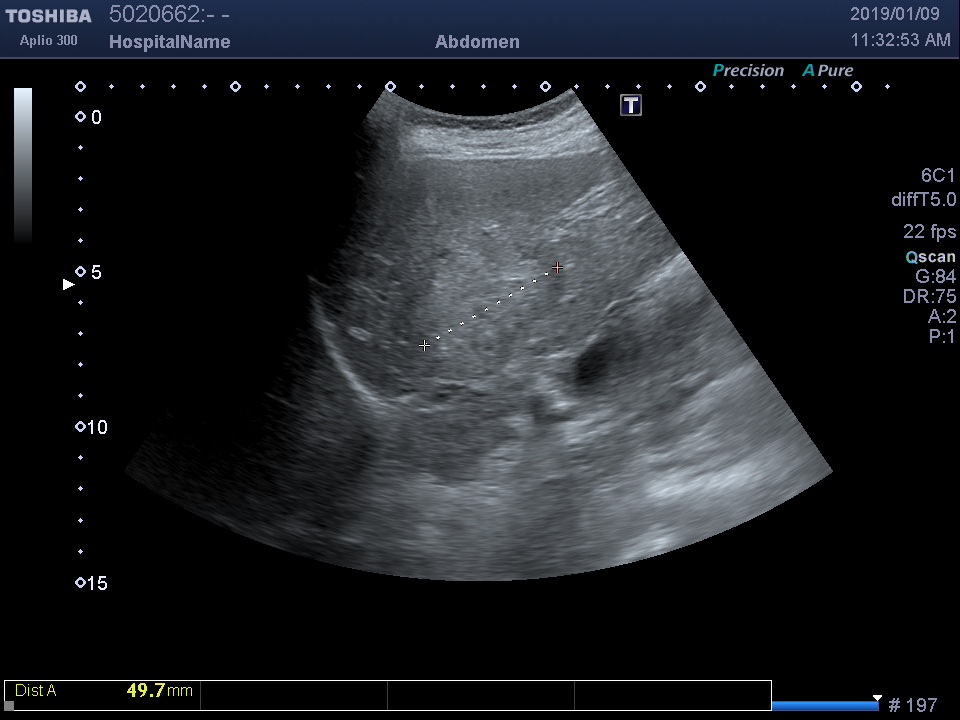Click the small gray square beside Dist A

pyautogui.click(x=10, y=705)
